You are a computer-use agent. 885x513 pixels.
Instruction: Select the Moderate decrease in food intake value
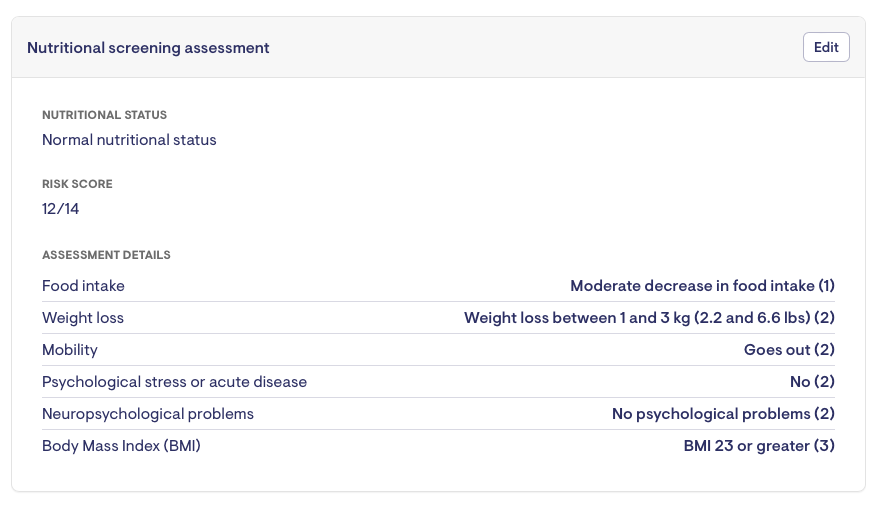pyautogui.click(x=702, y=286)
